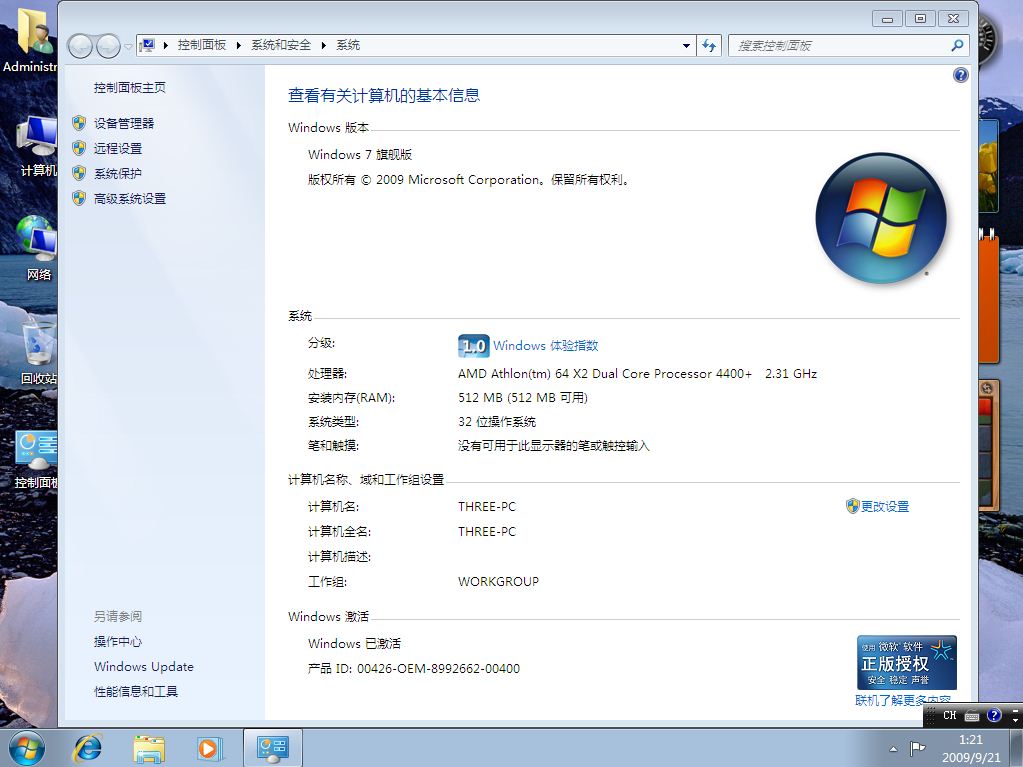Launch Windows Media Player from the taskbar

[x=209, y=748]
